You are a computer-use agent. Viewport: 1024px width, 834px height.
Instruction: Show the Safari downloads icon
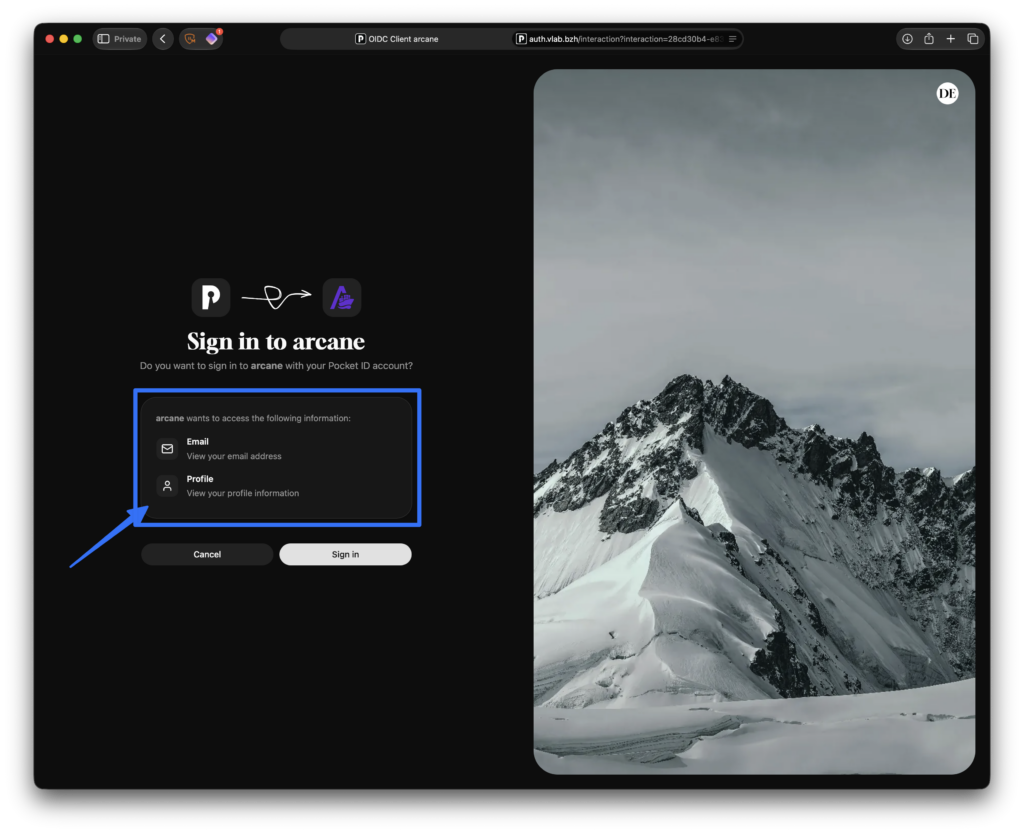point(907,39)
